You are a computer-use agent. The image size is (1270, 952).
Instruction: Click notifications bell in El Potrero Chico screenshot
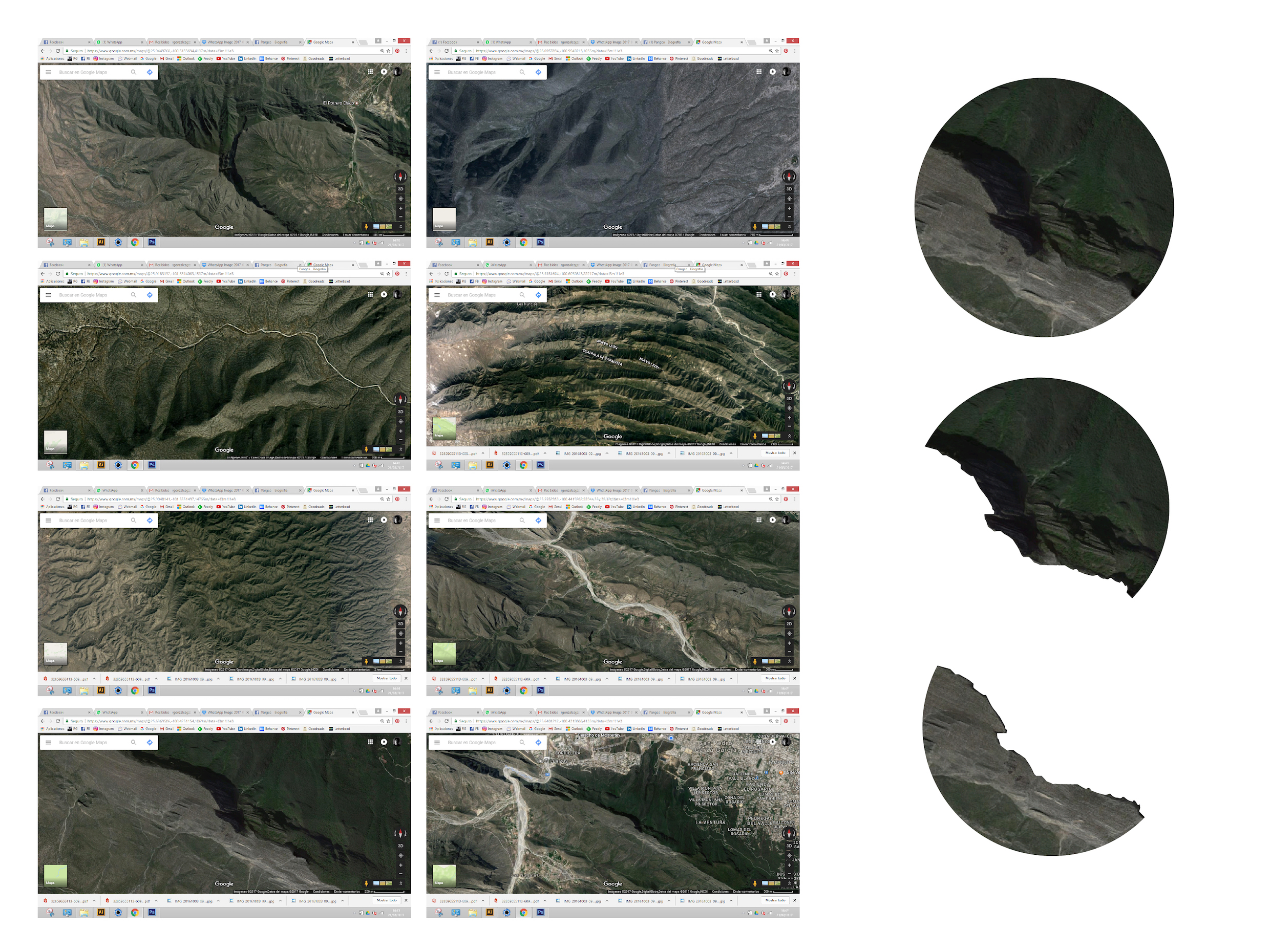384,72
